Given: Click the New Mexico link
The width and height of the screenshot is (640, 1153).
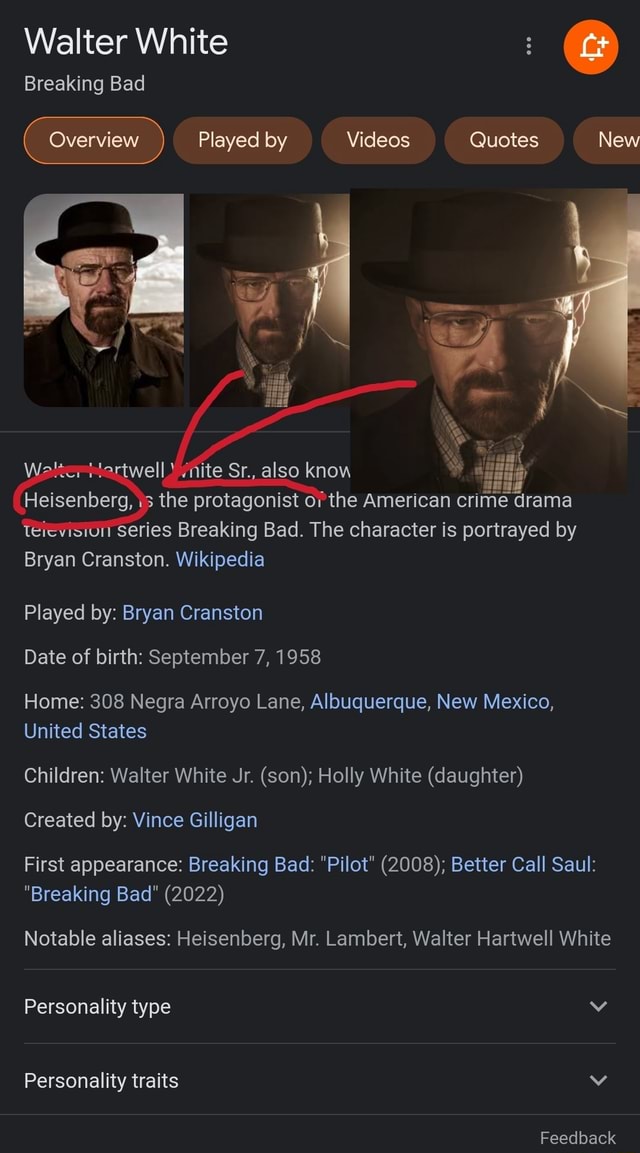Looking at the screenshot, I should [493, 702].
